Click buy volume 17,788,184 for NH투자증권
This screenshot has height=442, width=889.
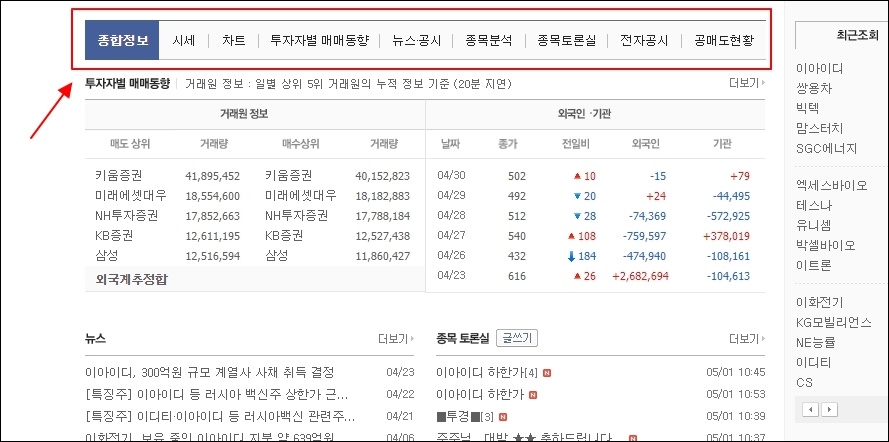[382, 216]
